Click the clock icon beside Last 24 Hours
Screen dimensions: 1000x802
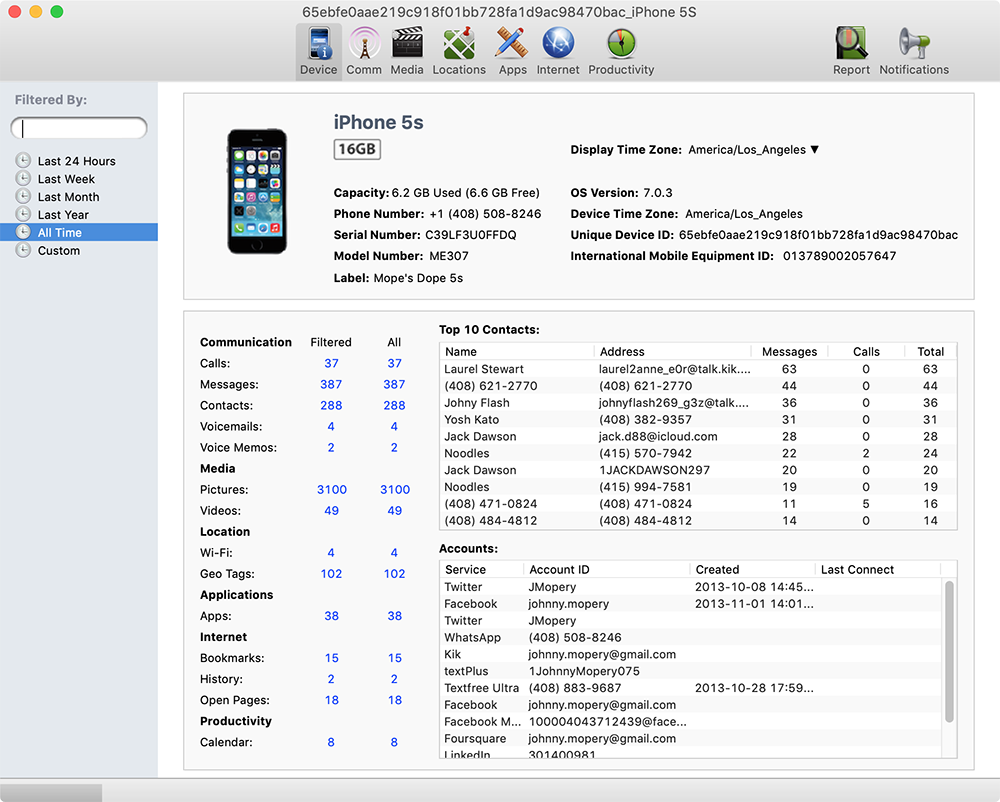23,161
